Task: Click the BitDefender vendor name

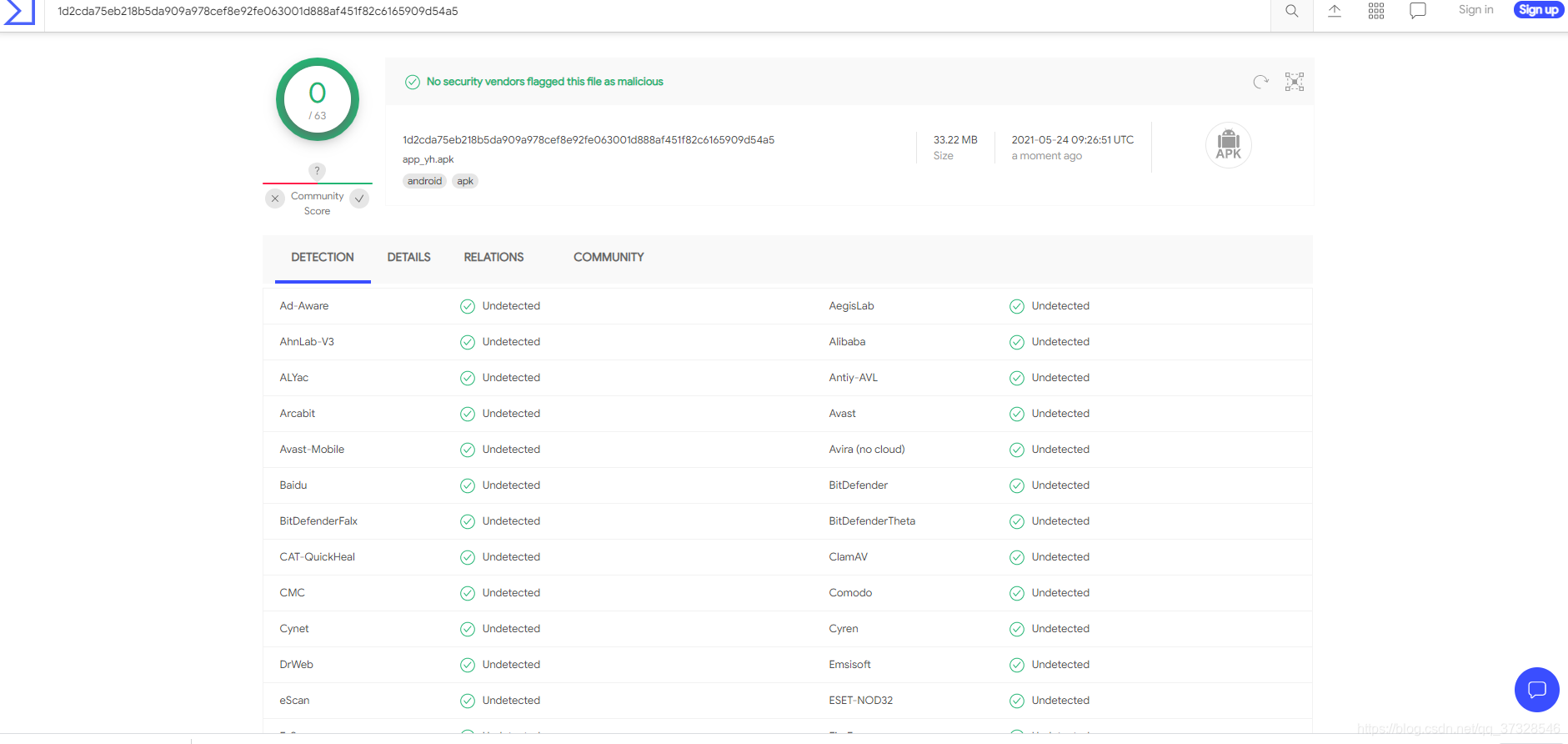Action: click(x=859, y=485)
